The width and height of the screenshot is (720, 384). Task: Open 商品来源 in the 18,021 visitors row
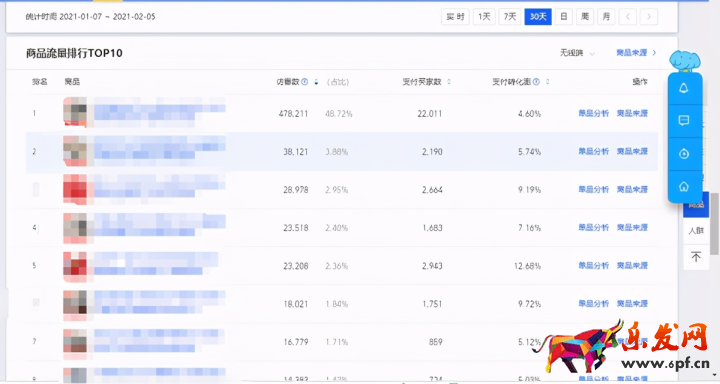click(x=632, y=304)
